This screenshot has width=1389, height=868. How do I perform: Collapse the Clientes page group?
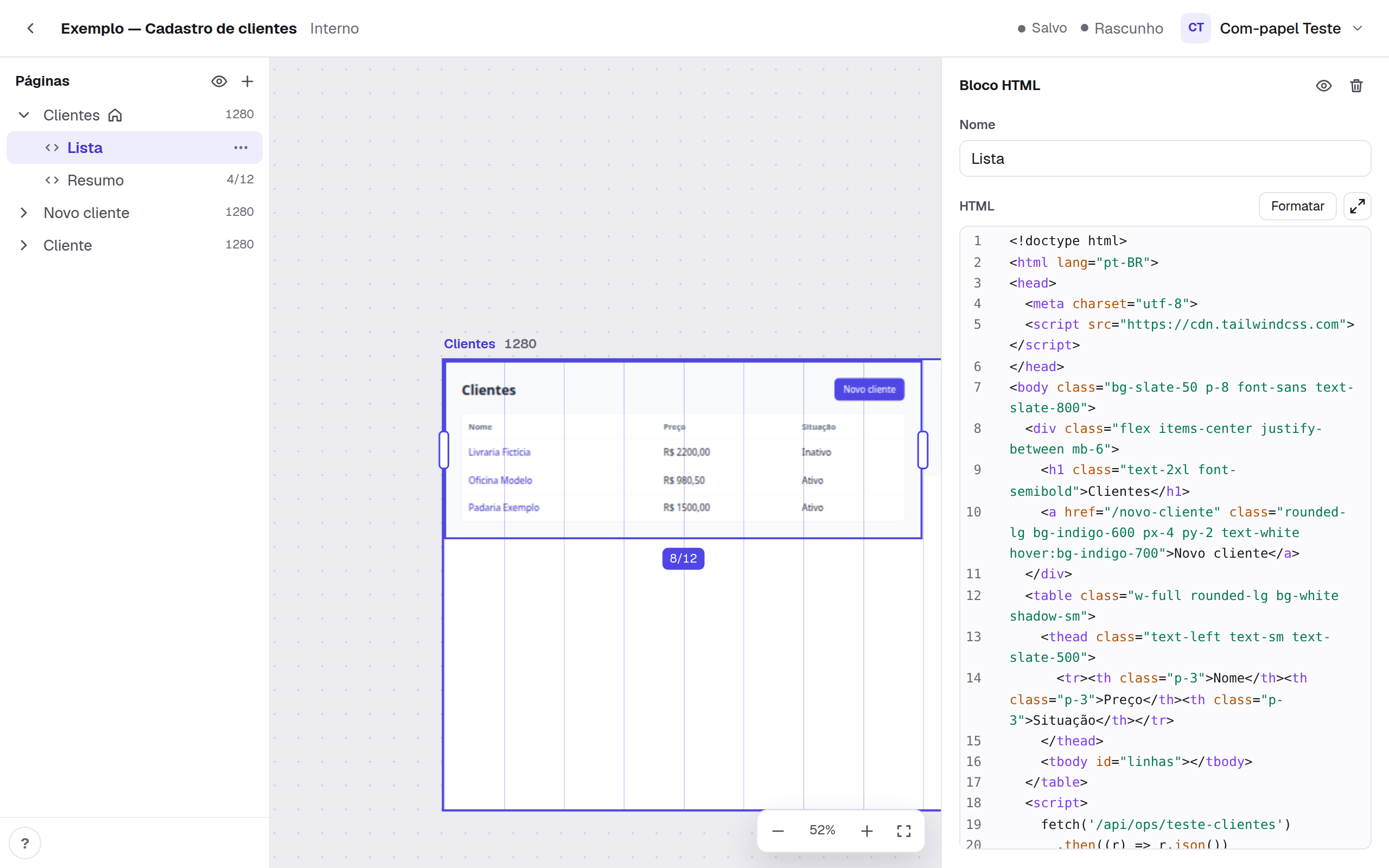[x=23, y=115]
